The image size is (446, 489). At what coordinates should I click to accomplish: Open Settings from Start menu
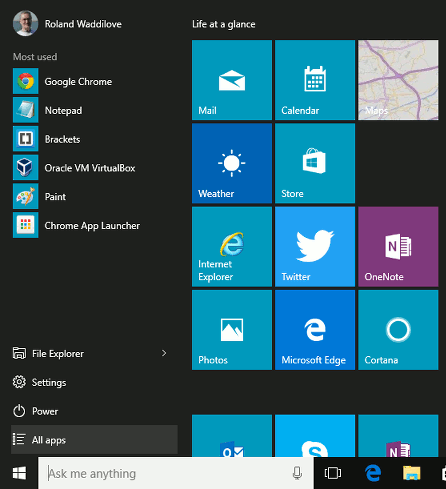(94, 382)
